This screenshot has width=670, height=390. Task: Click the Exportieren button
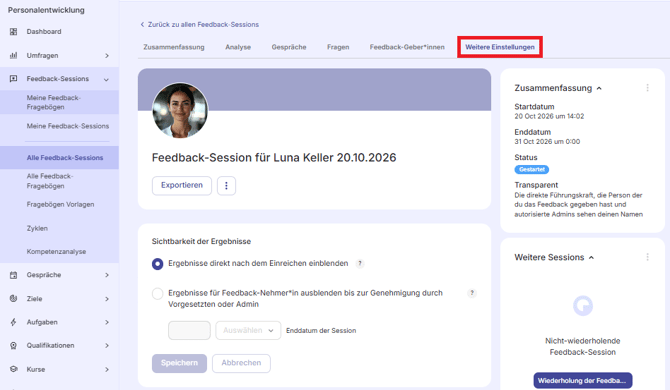[182, 186]
